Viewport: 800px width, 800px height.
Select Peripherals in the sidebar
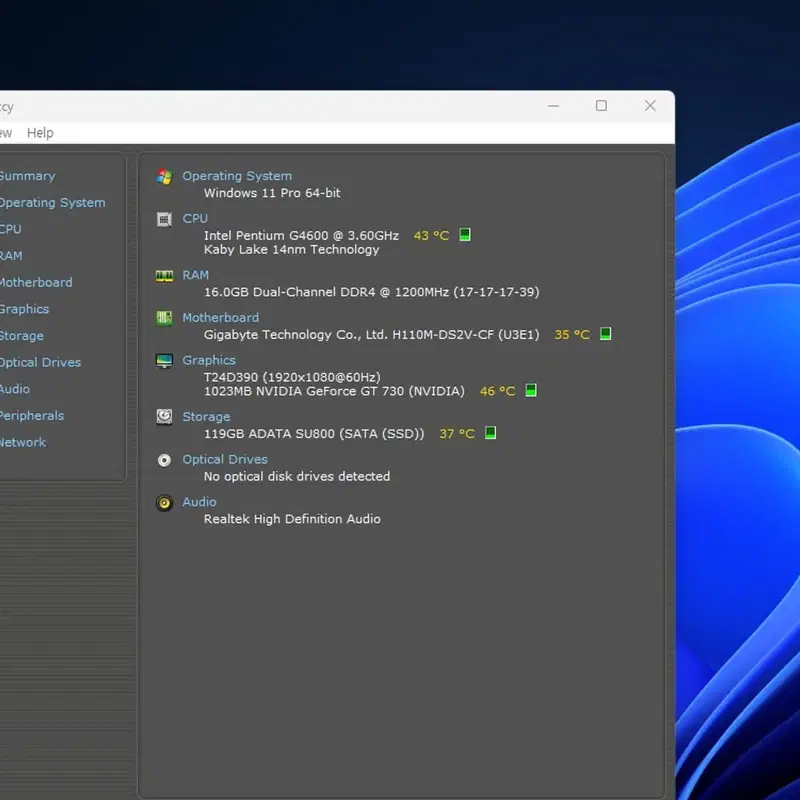click(x=32, y=415)
